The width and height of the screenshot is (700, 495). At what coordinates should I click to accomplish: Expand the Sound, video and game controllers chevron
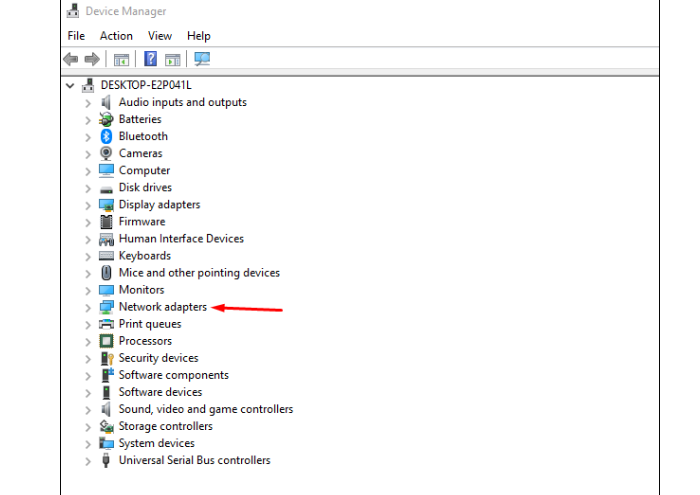tap(88, 410)
